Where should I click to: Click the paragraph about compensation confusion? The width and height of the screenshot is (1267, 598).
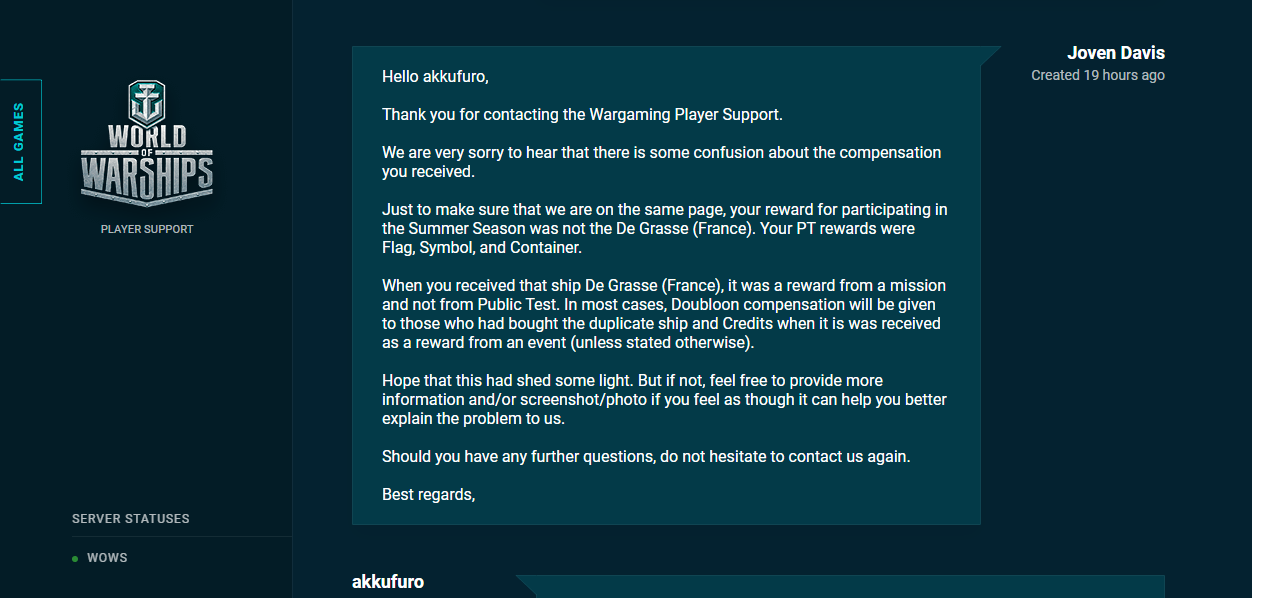point(662,162)
